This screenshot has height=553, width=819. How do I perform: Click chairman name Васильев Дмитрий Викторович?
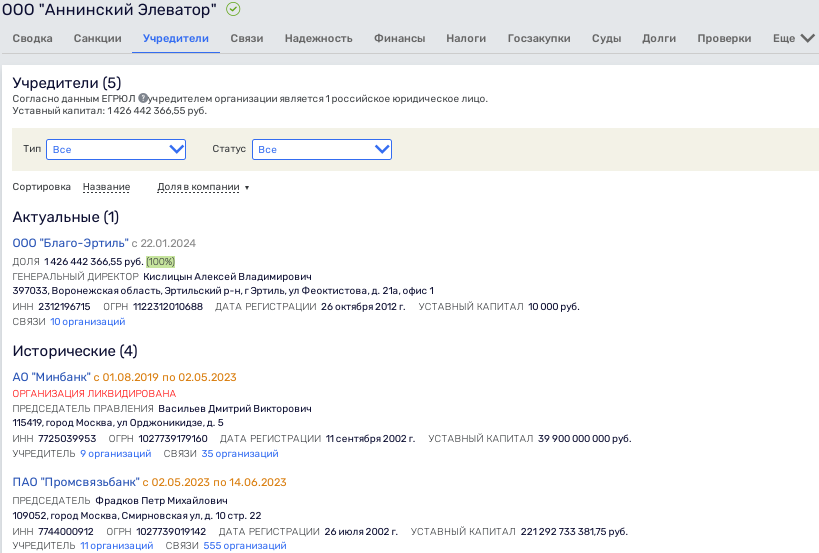tap(235, 408)
